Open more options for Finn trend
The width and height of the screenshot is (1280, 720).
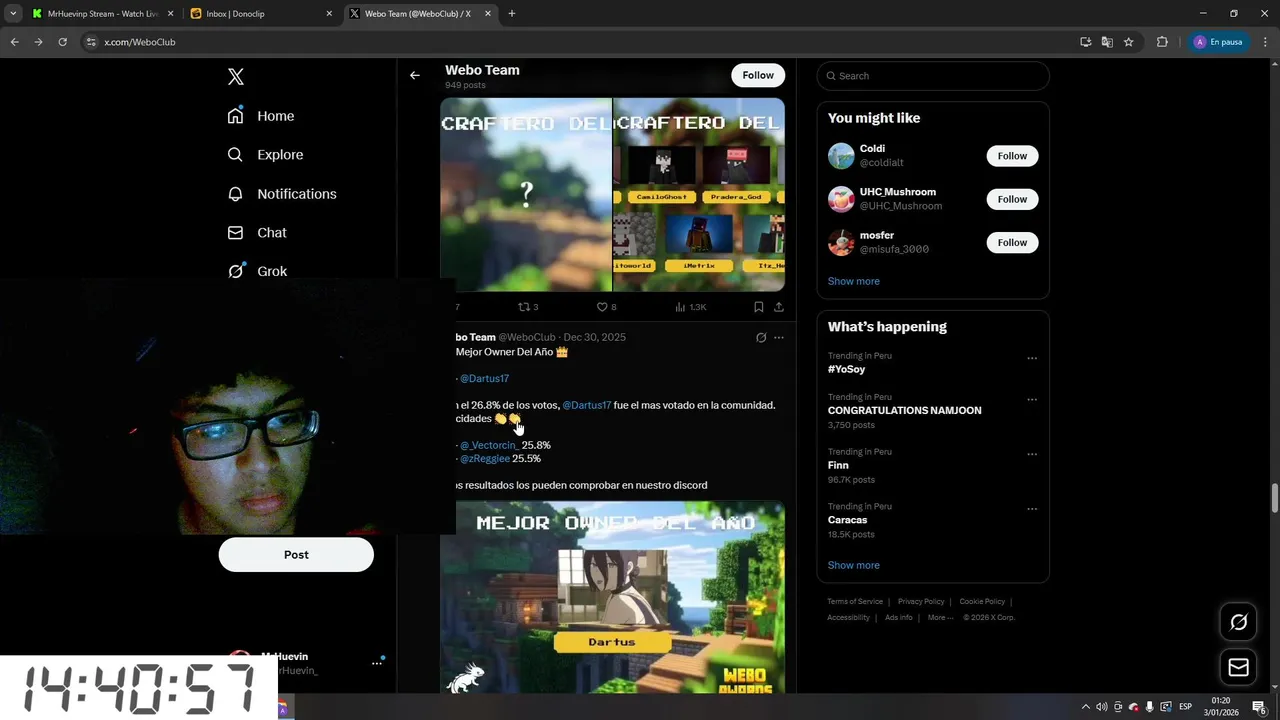click(x=1032, y=454)
